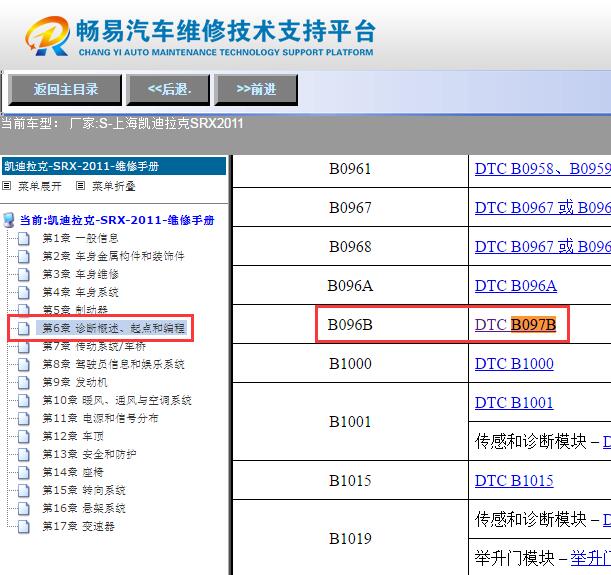Click the B0961 code cell

(x=350, y=169)
